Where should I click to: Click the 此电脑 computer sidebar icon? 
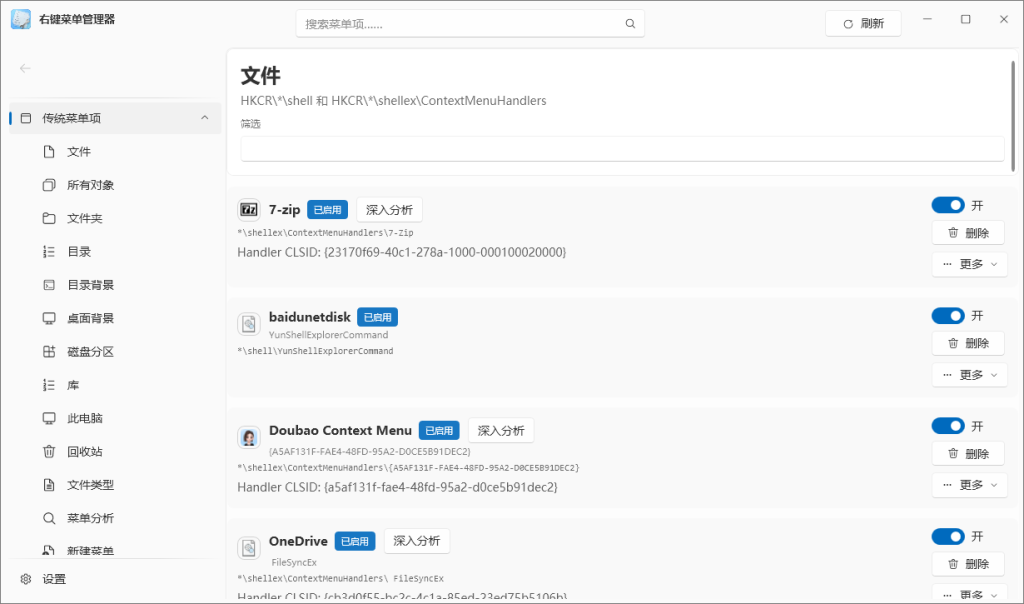click(49, 418)
